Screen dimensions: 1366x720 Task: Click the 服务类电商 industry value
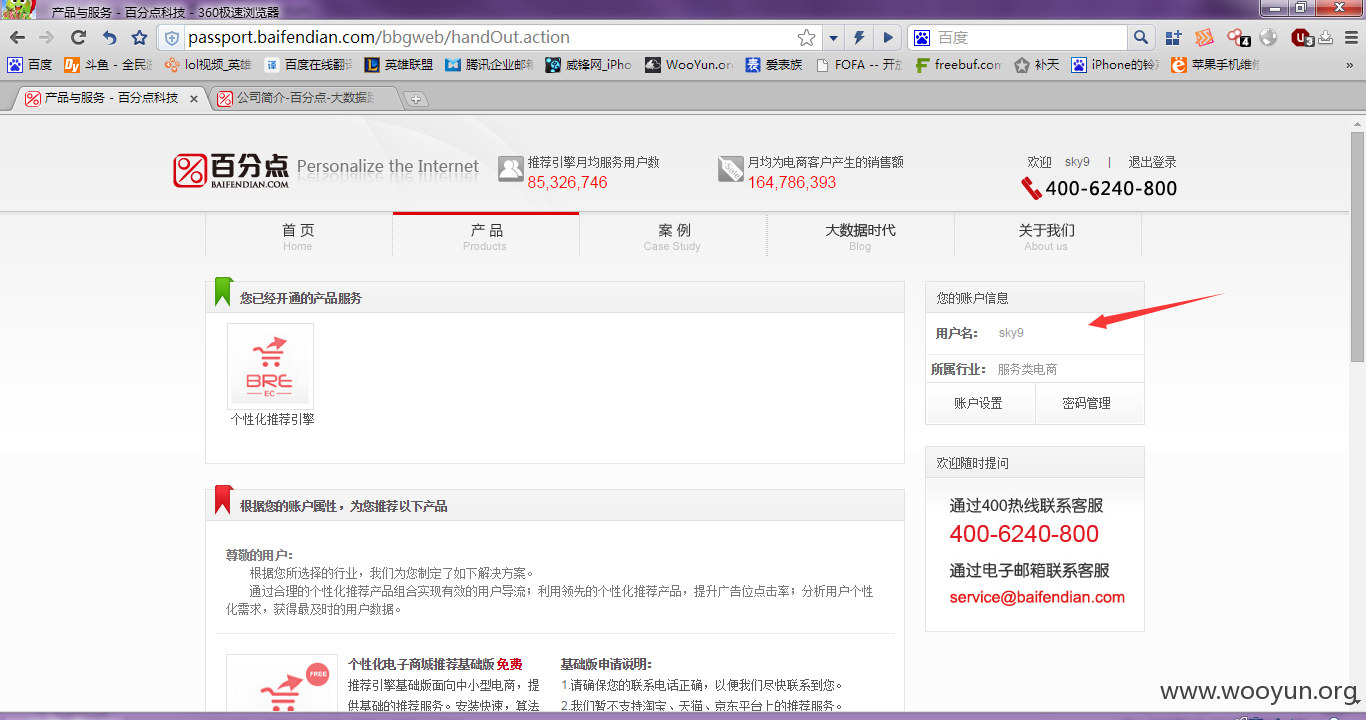pos(1027,369)
